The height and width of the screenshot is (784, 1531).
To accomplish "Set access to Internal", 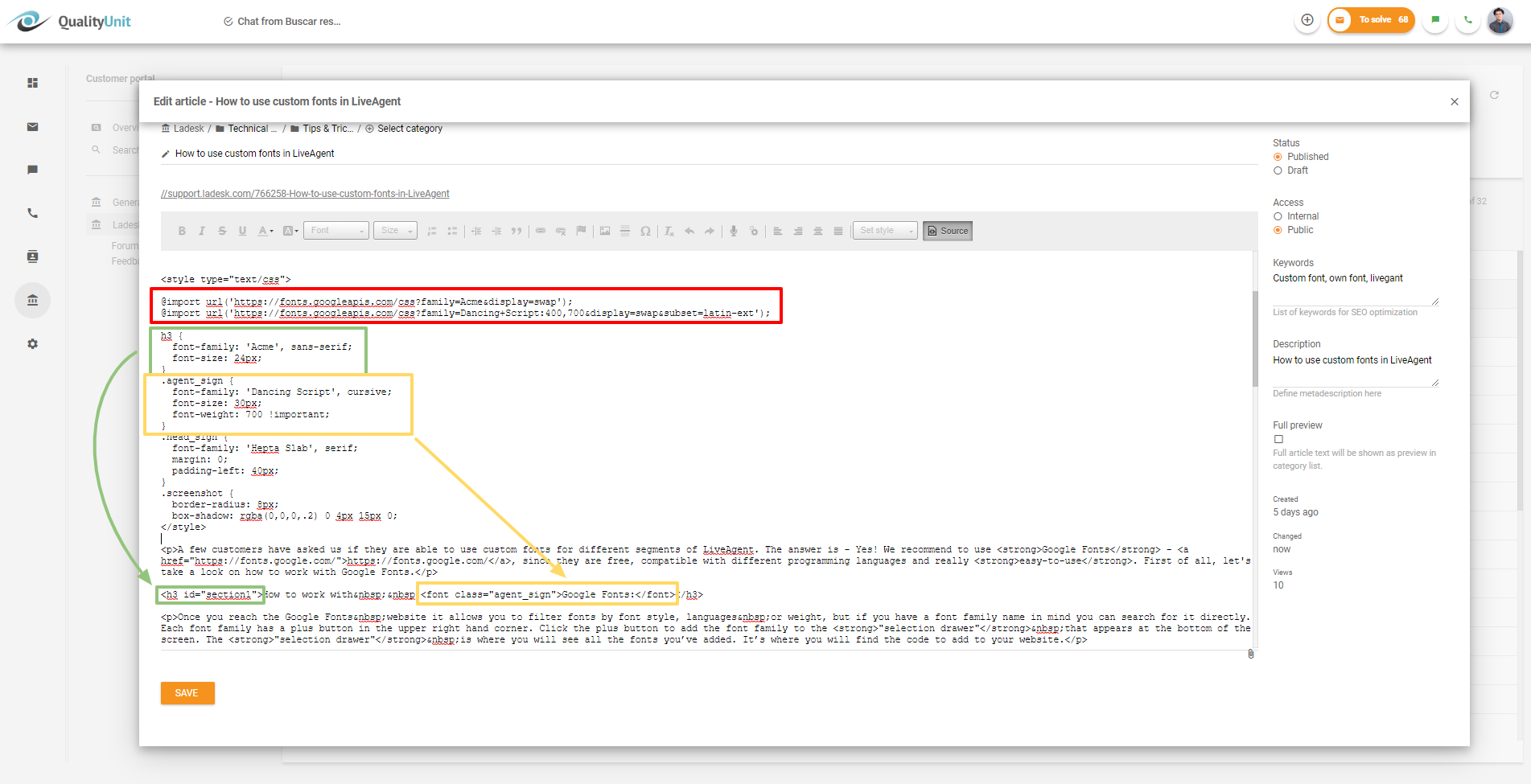I will [x=1278, y=216].
